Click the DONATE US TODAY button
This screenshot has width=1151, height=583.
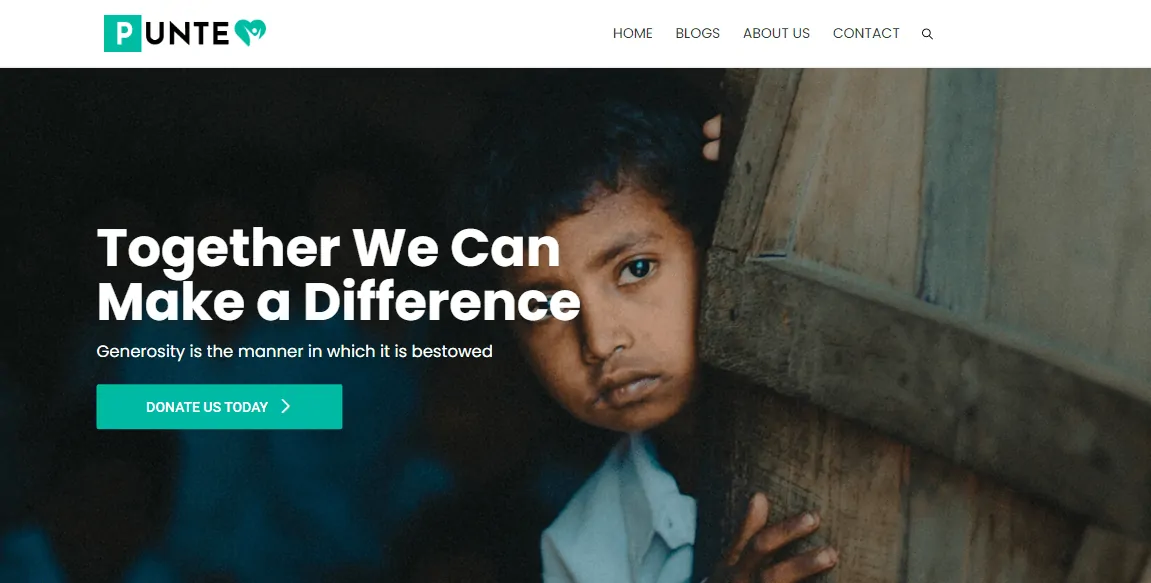click(x=219, y=407)
